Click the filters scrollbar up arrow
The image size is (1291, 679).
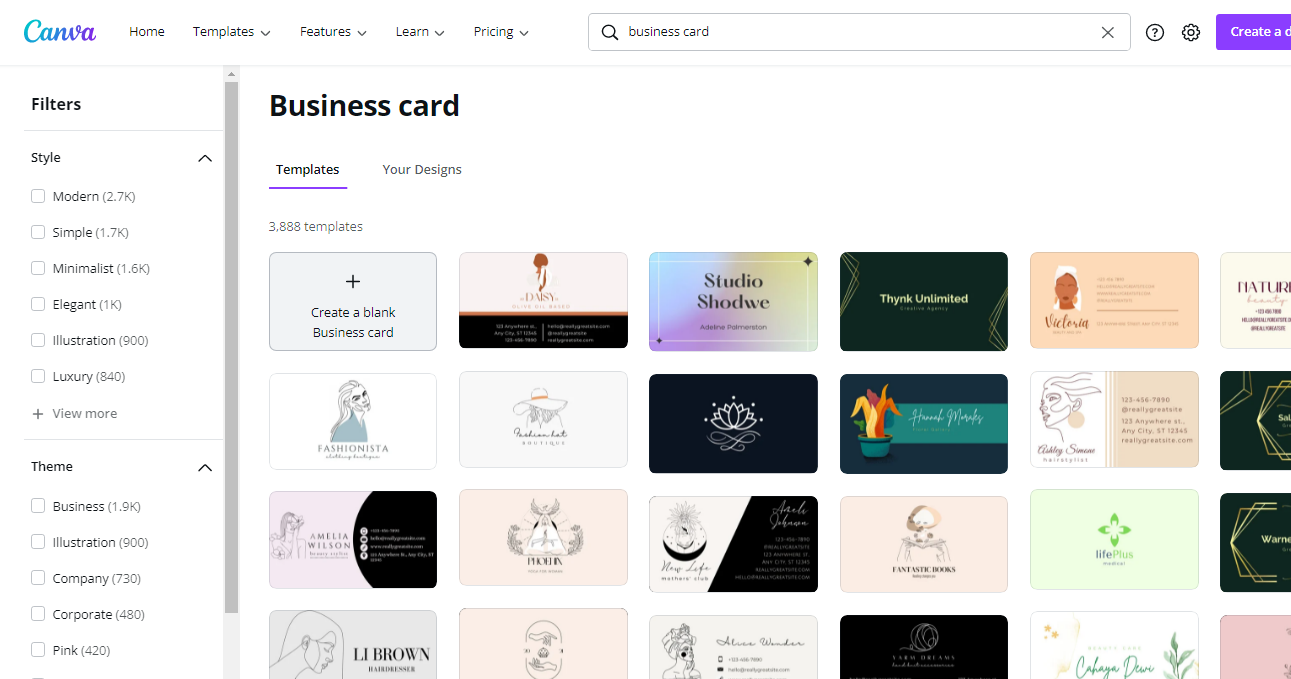point(231,74)
